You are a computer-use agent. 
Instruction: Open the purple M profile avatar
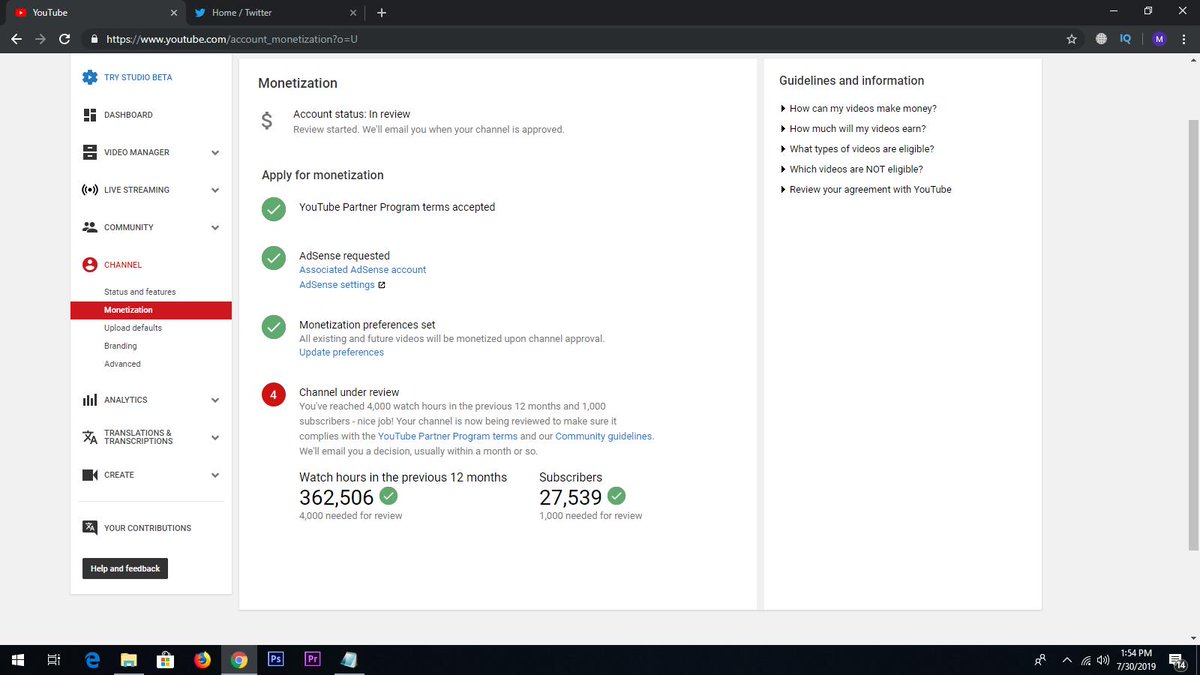(x=1159, y=39)
